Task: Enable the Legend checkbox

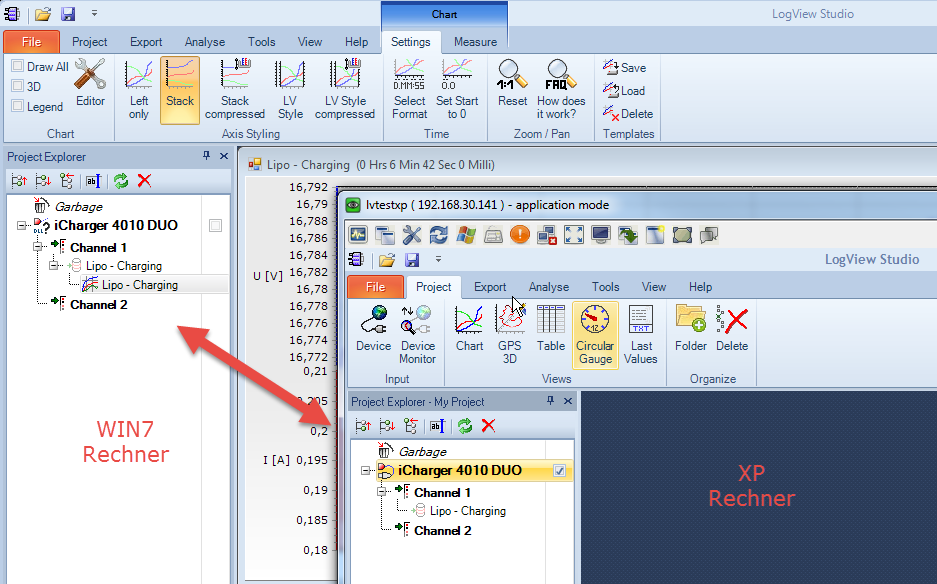Action: [x=18, y=106]
